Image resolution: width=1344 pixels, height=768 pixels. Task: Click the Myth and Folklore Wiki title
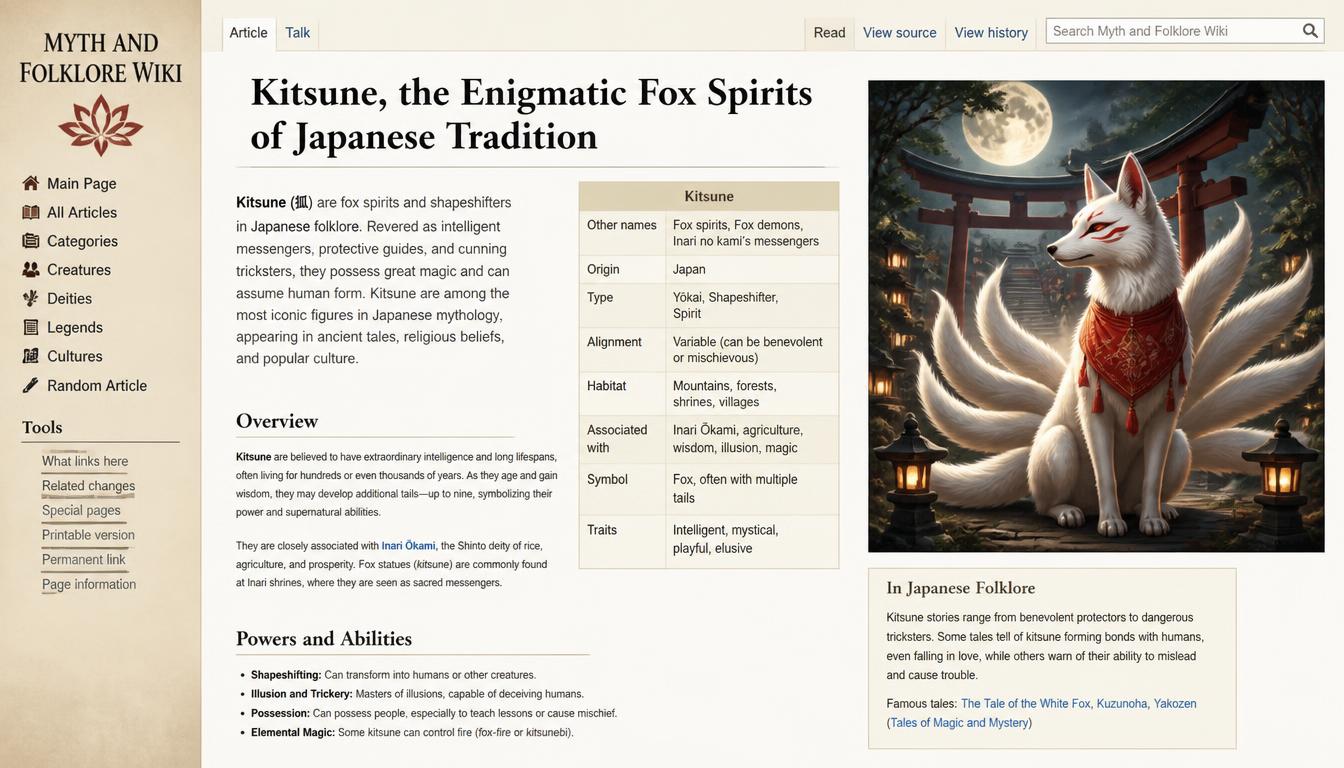[101, 58]
